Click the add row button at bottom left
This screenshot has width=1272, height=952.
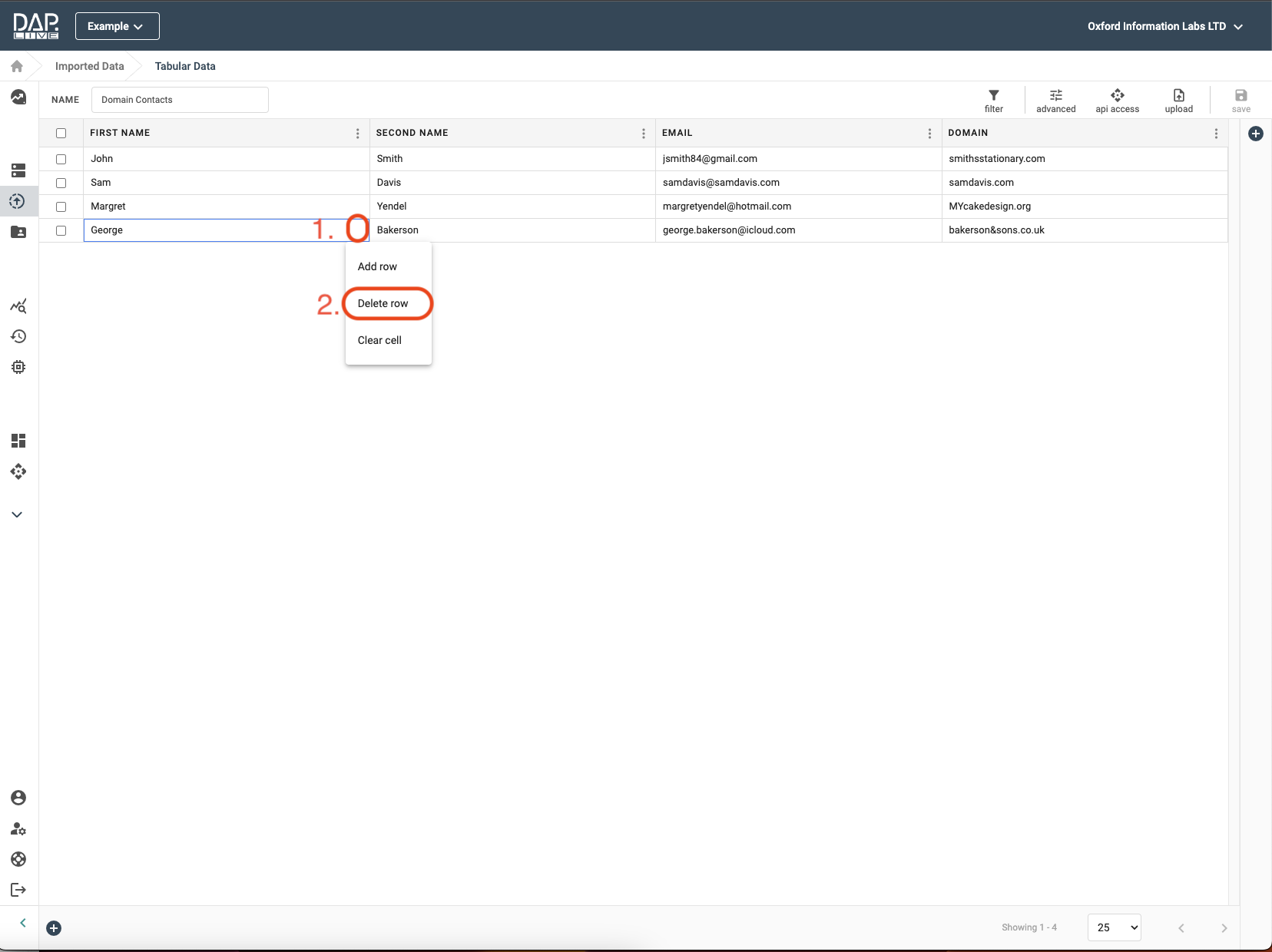click(x=54, y=928)
